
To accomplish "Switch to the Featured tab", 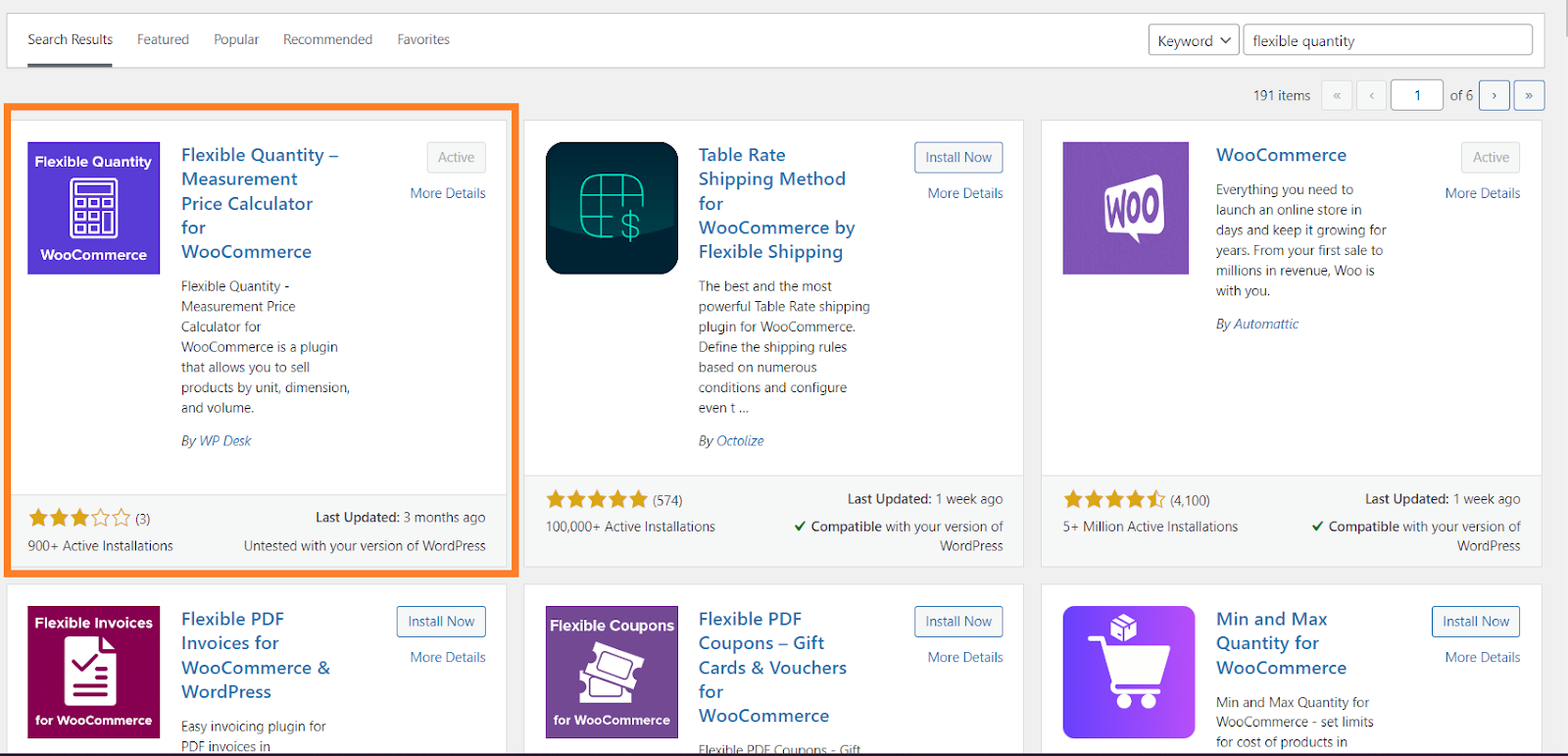I will tap(163, 39).
